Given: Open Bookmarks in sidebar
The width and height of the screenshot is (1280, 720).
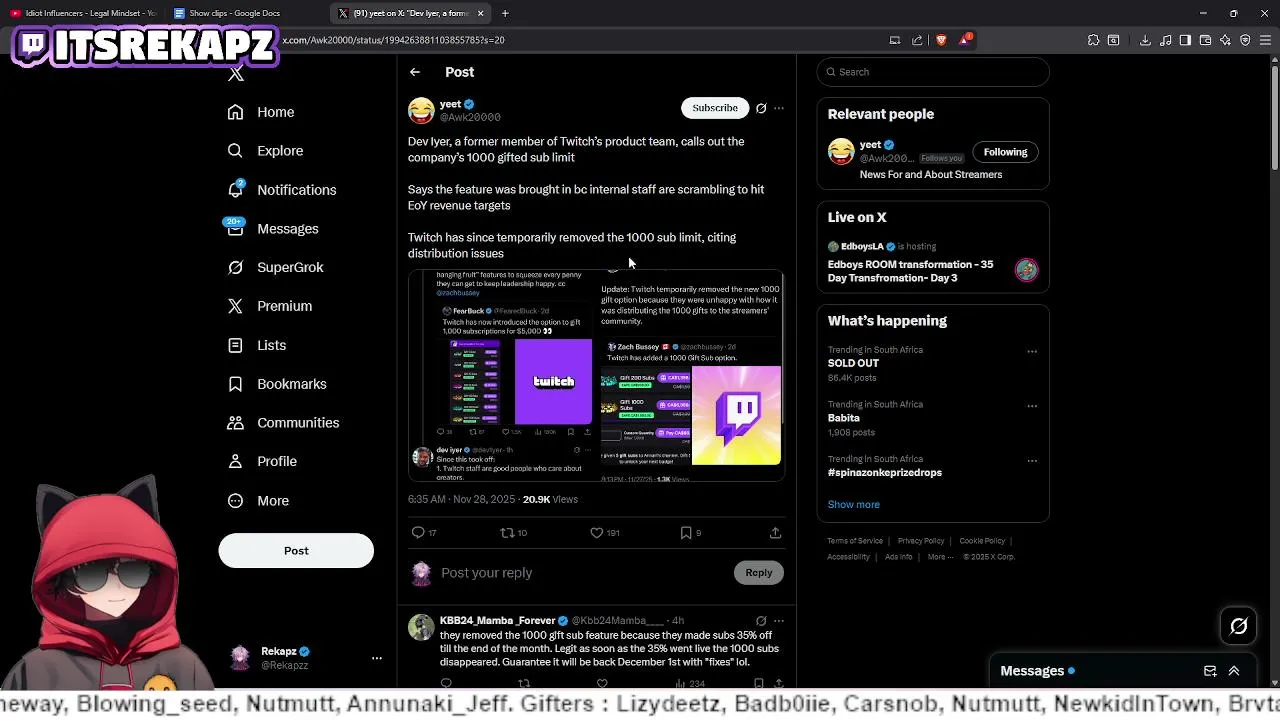Looking at the screenshot, I should click(x=277, y=384).
